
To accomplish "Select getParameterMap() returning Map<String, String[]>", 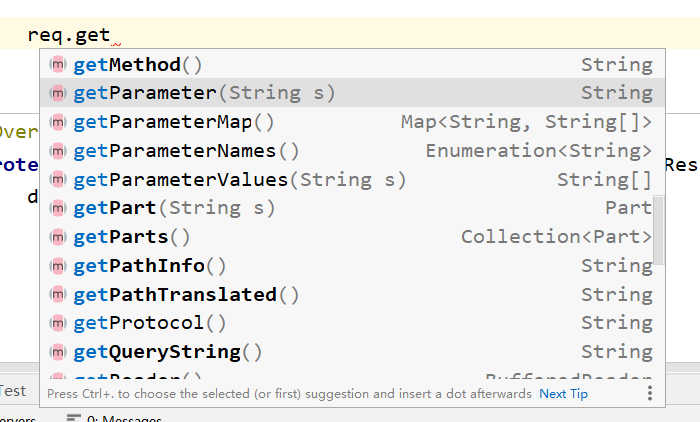I will 174,122.
